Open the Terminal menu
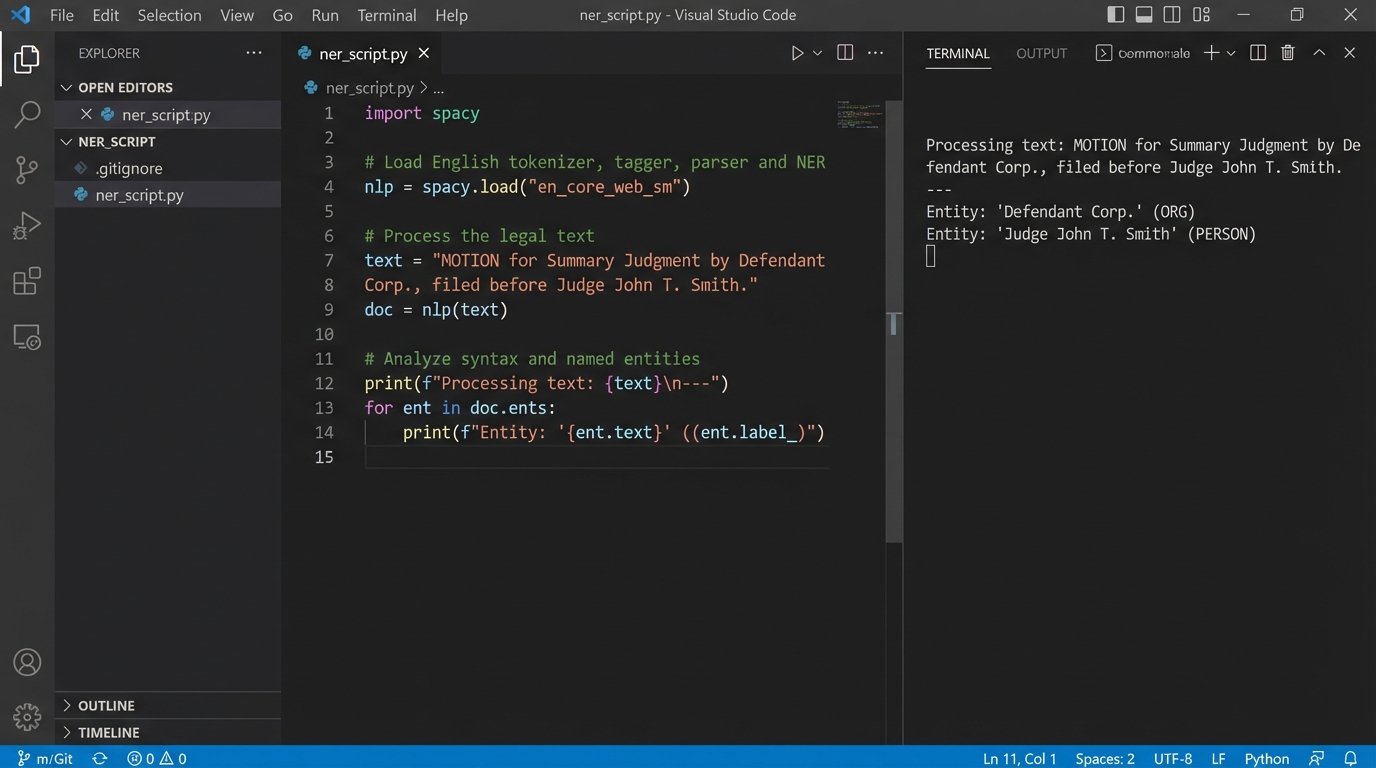 (x=386, y=15)
